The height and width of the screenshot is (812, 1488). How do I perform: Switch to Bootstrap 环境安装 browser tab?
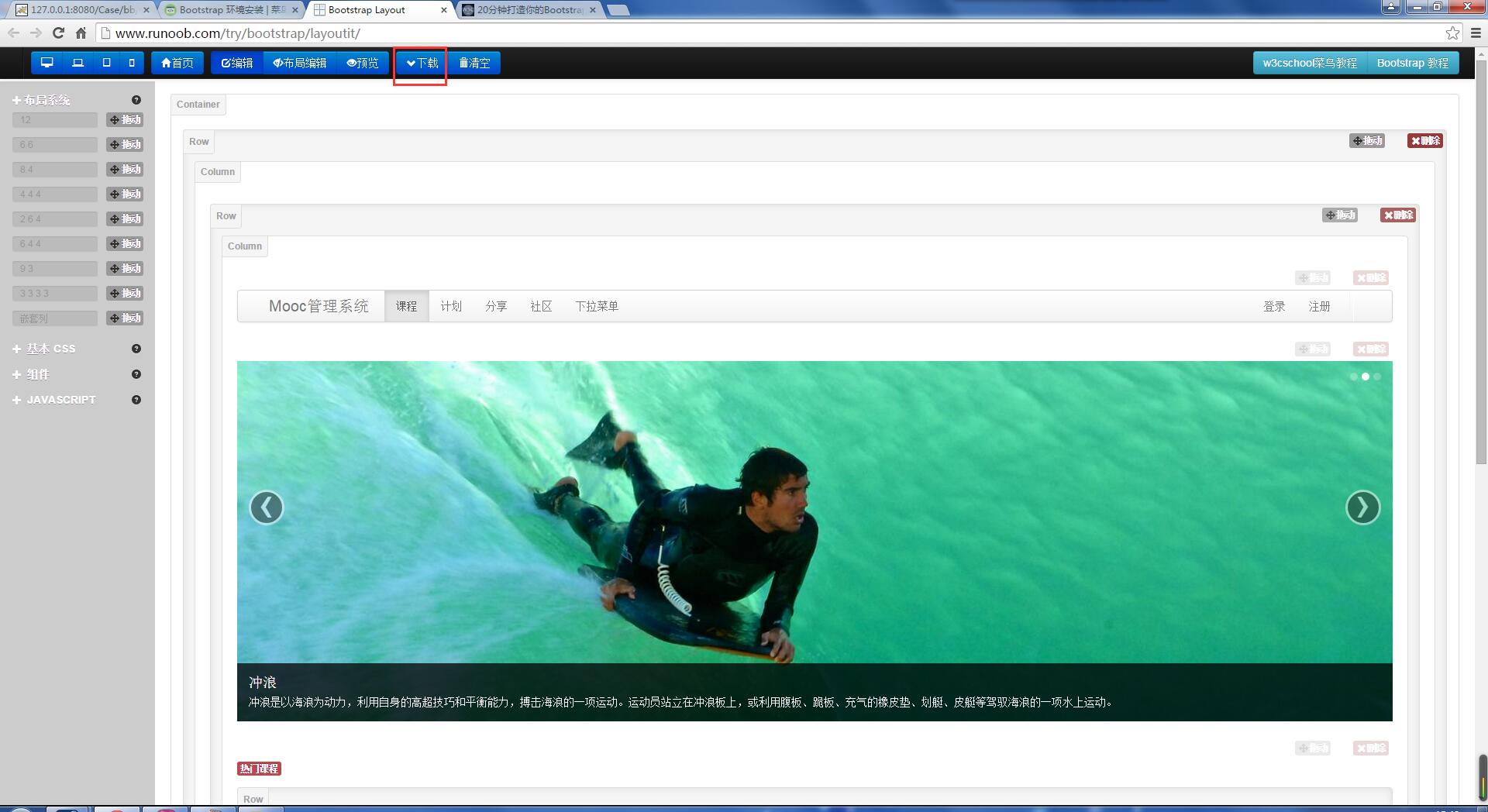pyautogui.click(x=231, y=10)
